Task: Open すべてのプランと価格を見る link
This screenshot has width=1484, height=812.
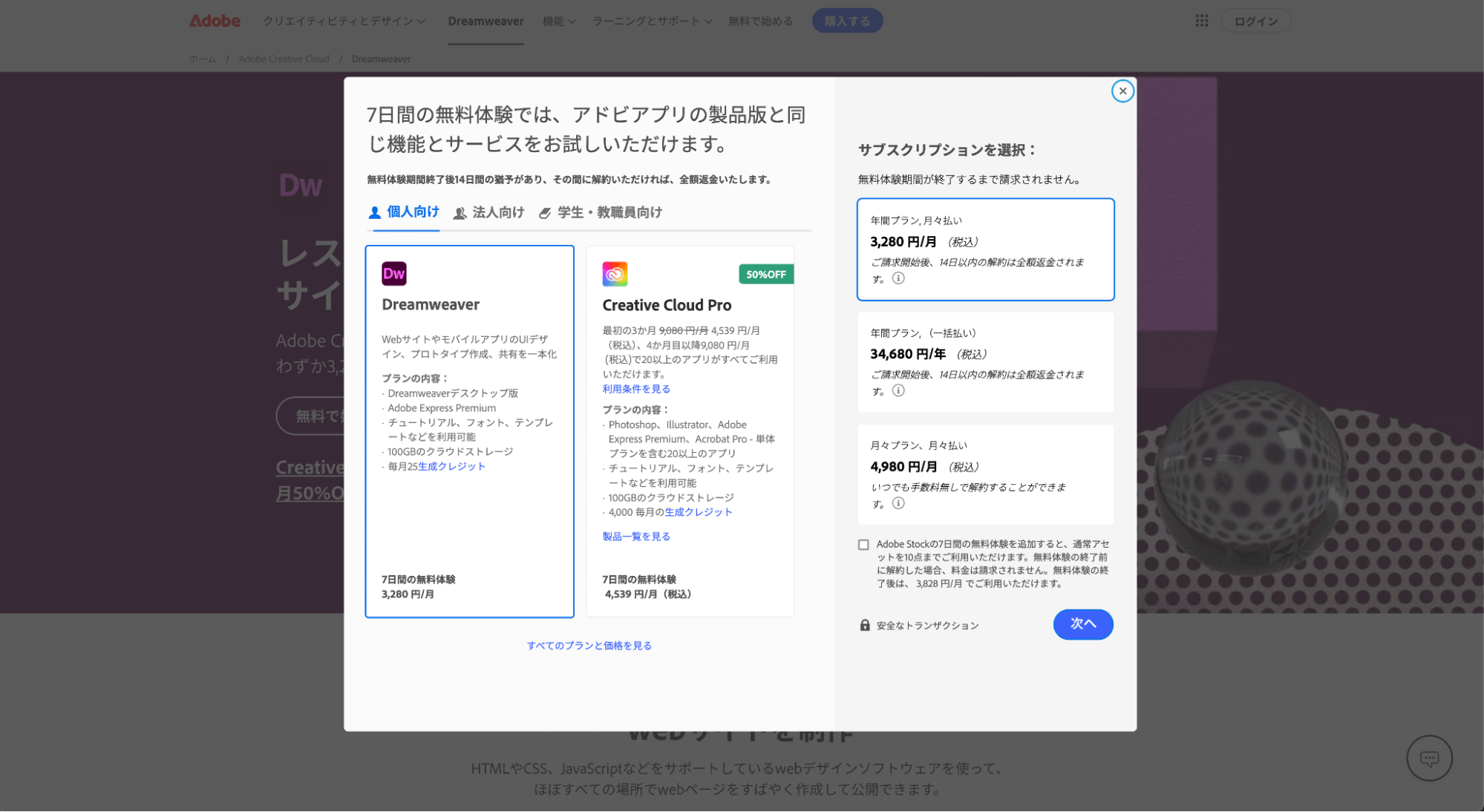Action: point(589,645)
